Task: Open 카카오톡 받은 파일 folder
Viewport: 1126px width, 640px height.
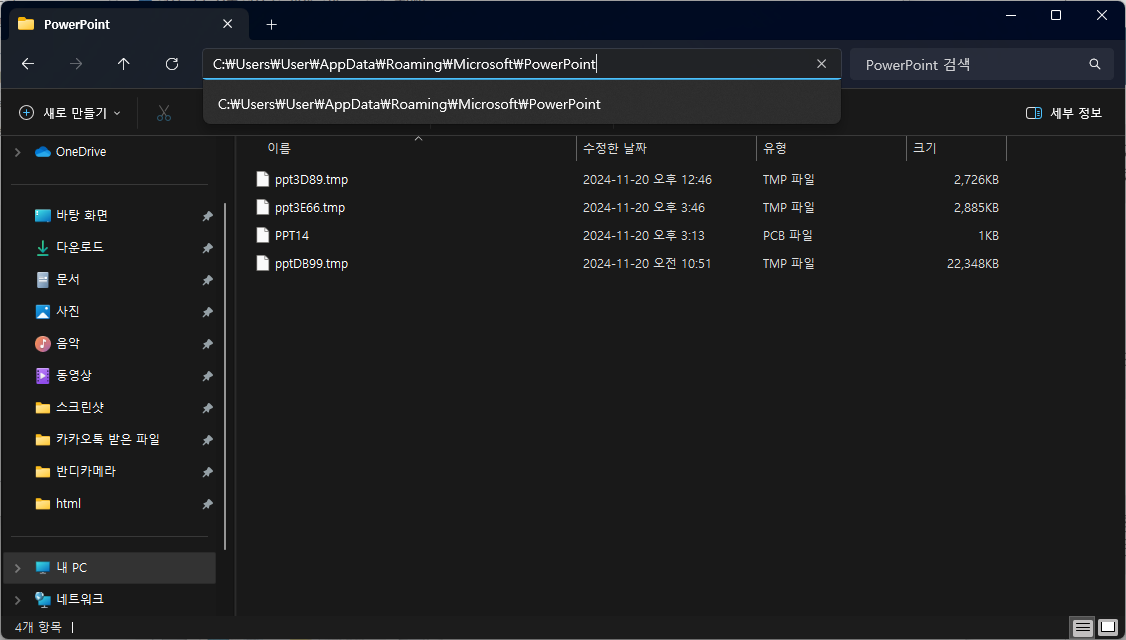Action: point(108,439)
